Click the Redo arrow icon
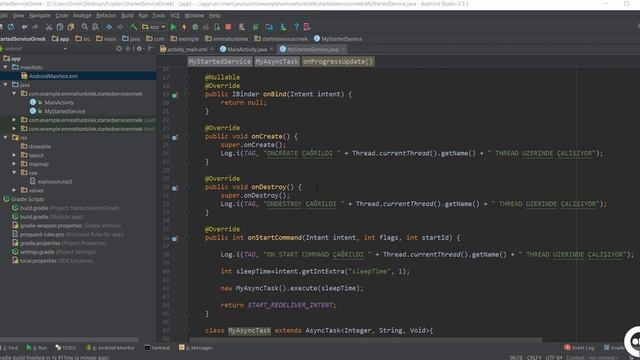640x360 pixels. point(36,27)
